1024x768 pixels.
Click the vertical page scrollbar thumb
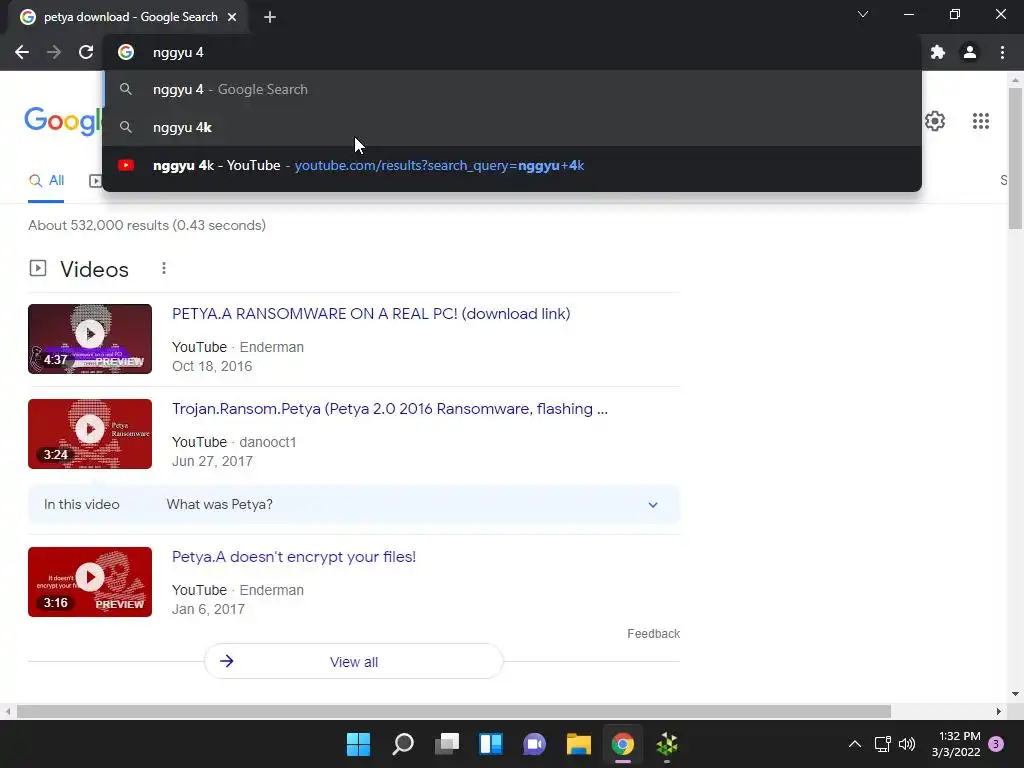pyautogui.click(x=1015, y=158)
